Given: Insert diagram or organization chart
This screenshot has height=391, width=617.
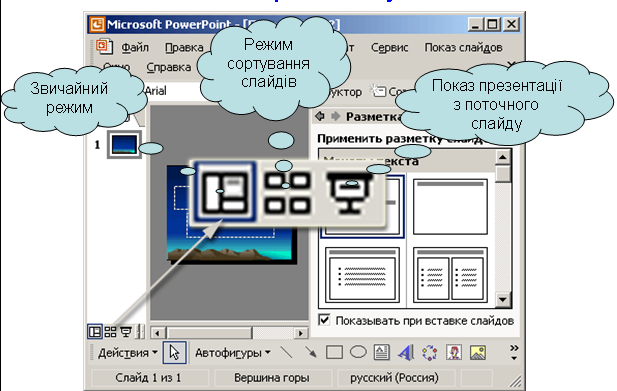Looking at the screenshot, I should 430,352.
